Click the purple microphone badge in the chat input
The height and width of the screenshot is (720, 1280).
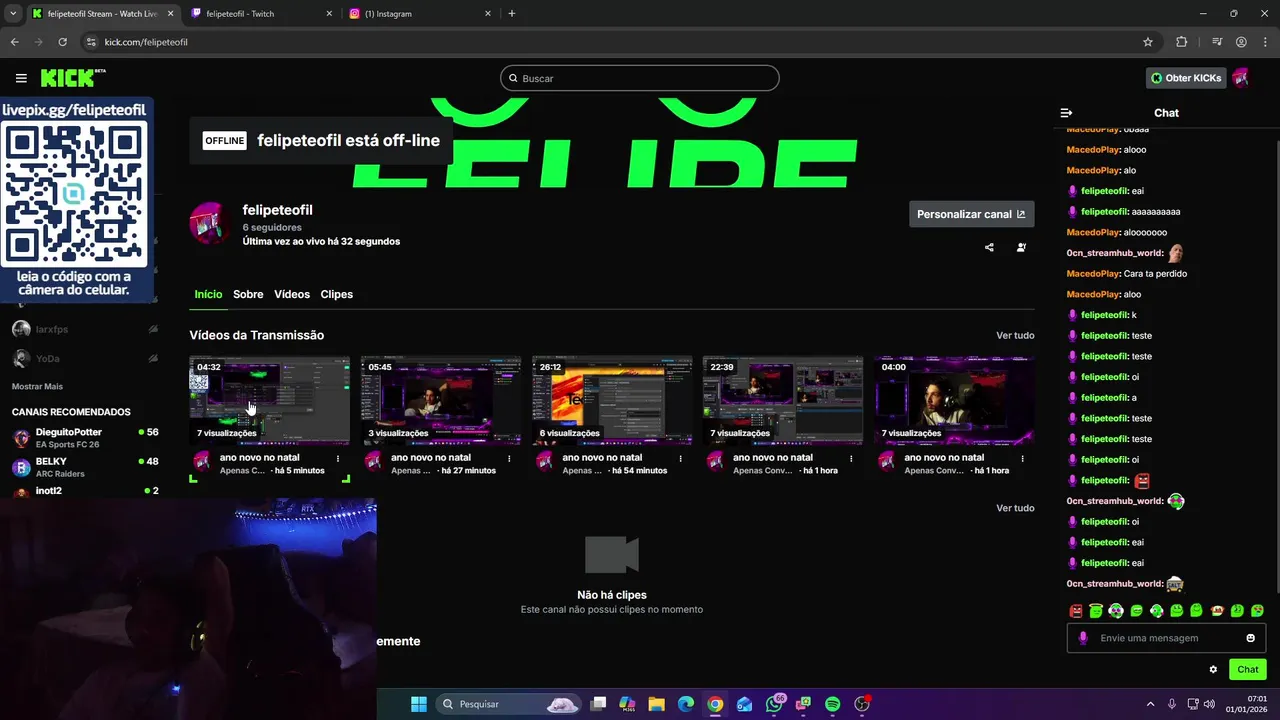coord(1083,638)
